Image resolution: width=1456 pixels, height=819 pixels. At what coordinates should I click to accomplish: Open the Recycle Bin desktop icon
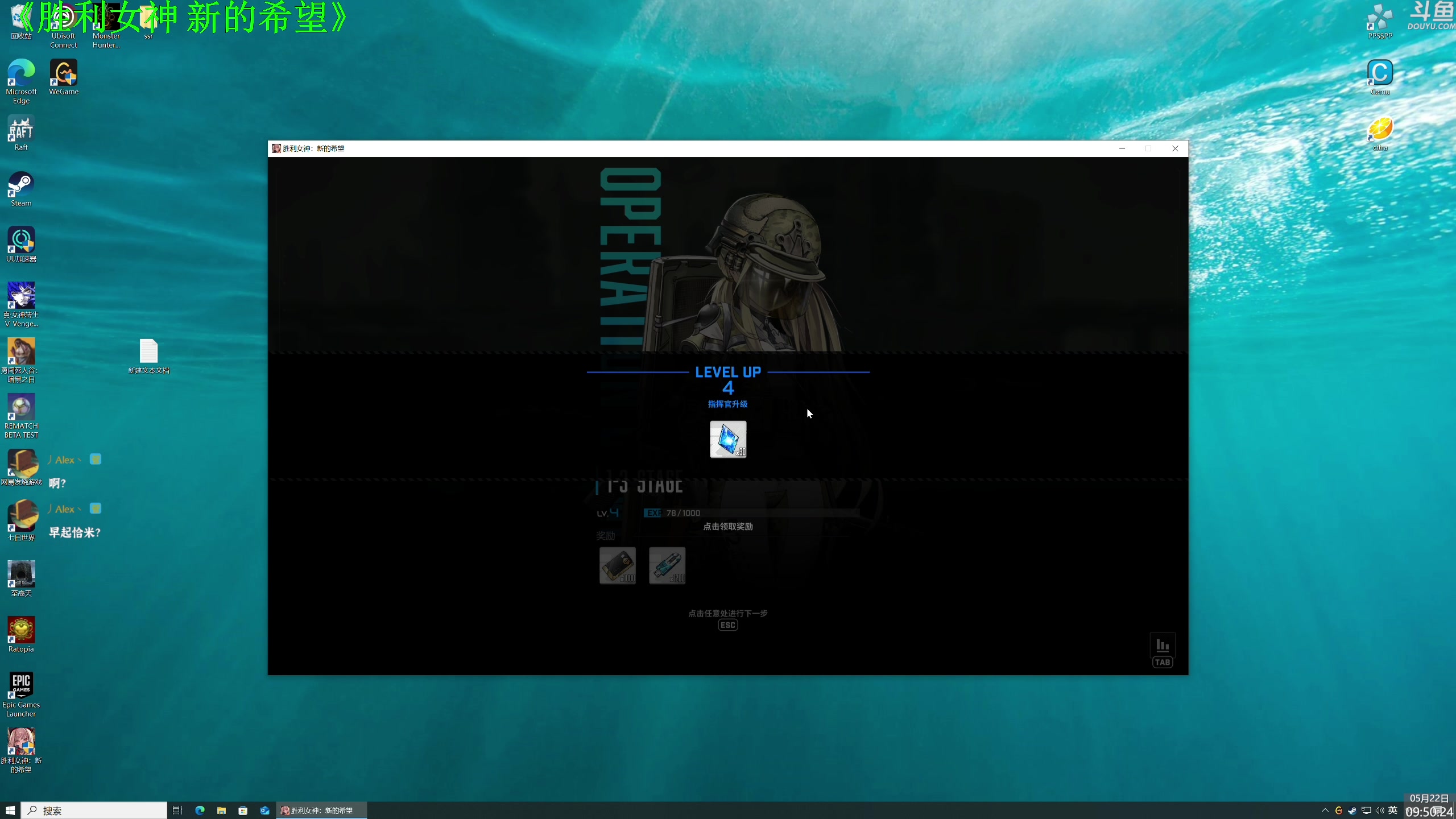click(x=21, y=23)
